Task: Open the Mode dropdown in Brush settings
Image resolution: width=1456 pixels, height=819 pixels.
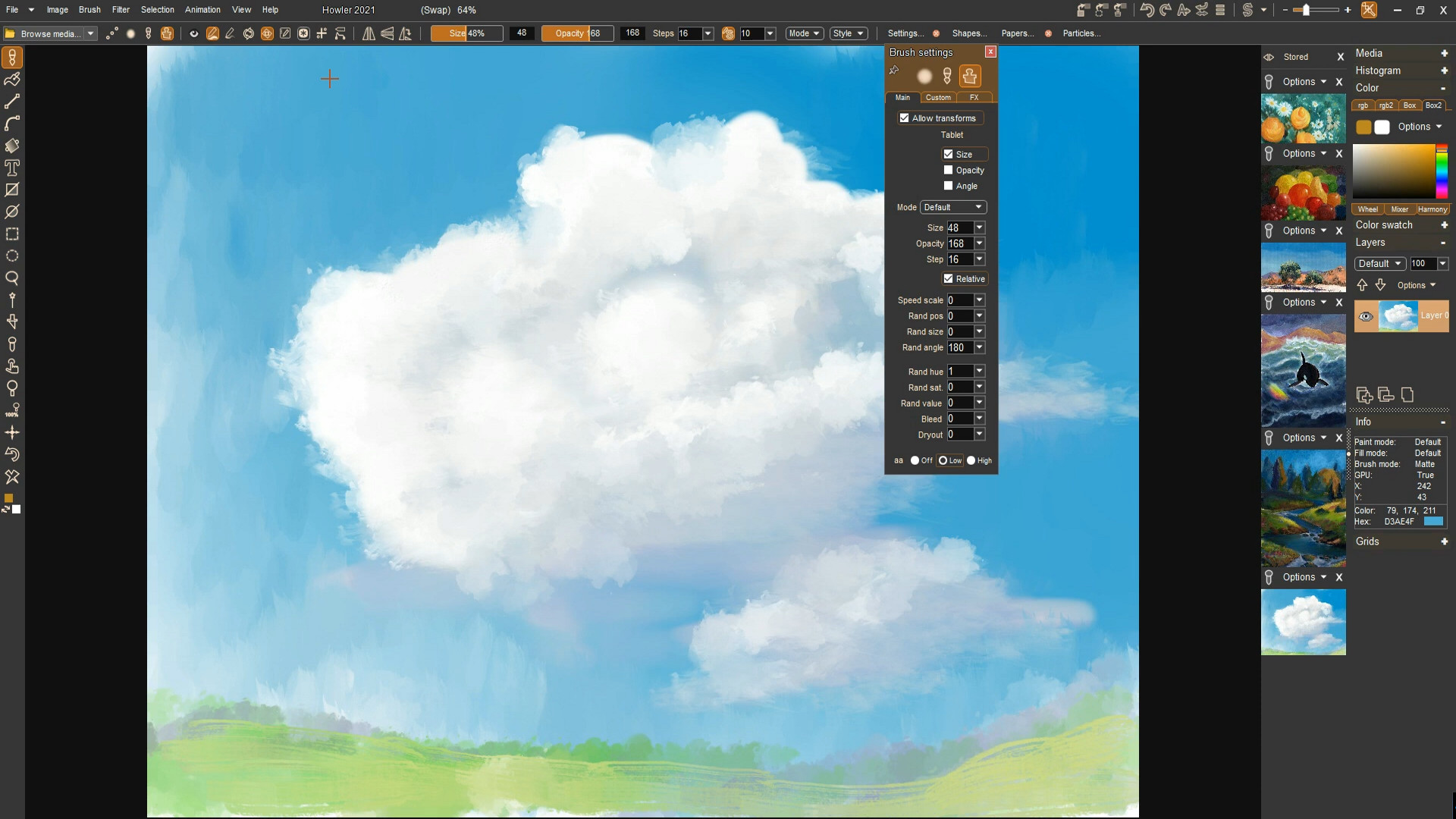Action: click(x=952, y=206)
